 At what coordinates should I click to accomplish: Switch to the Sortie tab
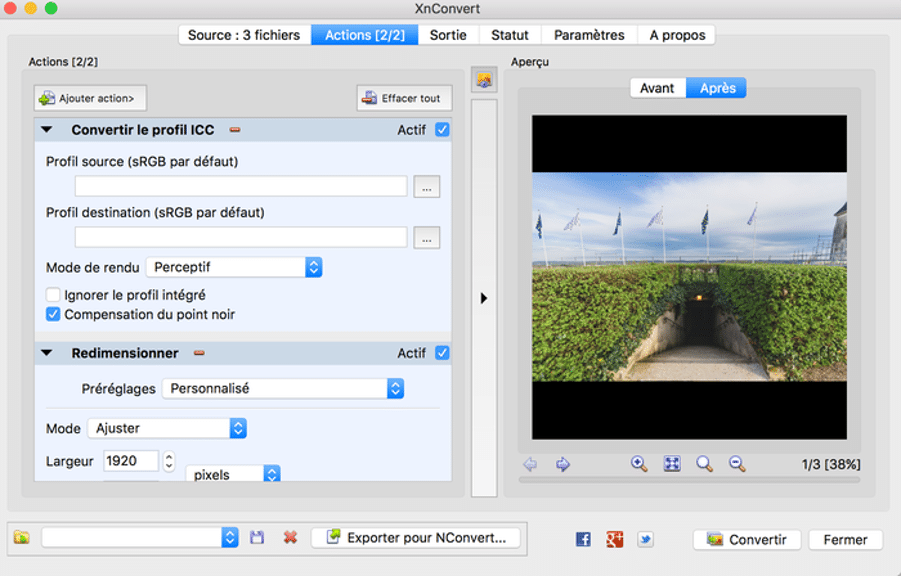448,35
